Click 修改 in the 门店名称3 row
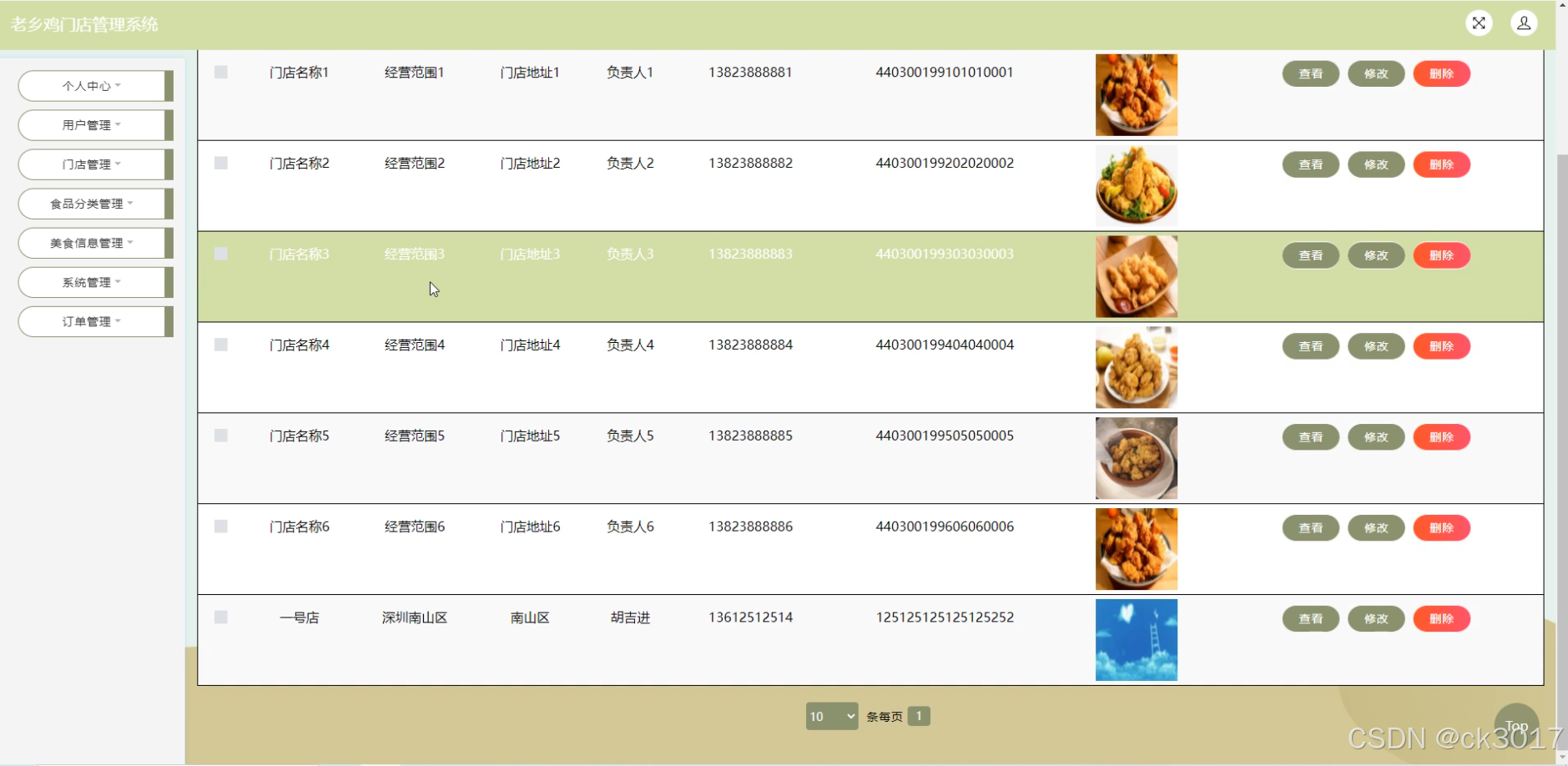The width and height of the screenshot is (1568, 766). click(x=1376, y=255)
